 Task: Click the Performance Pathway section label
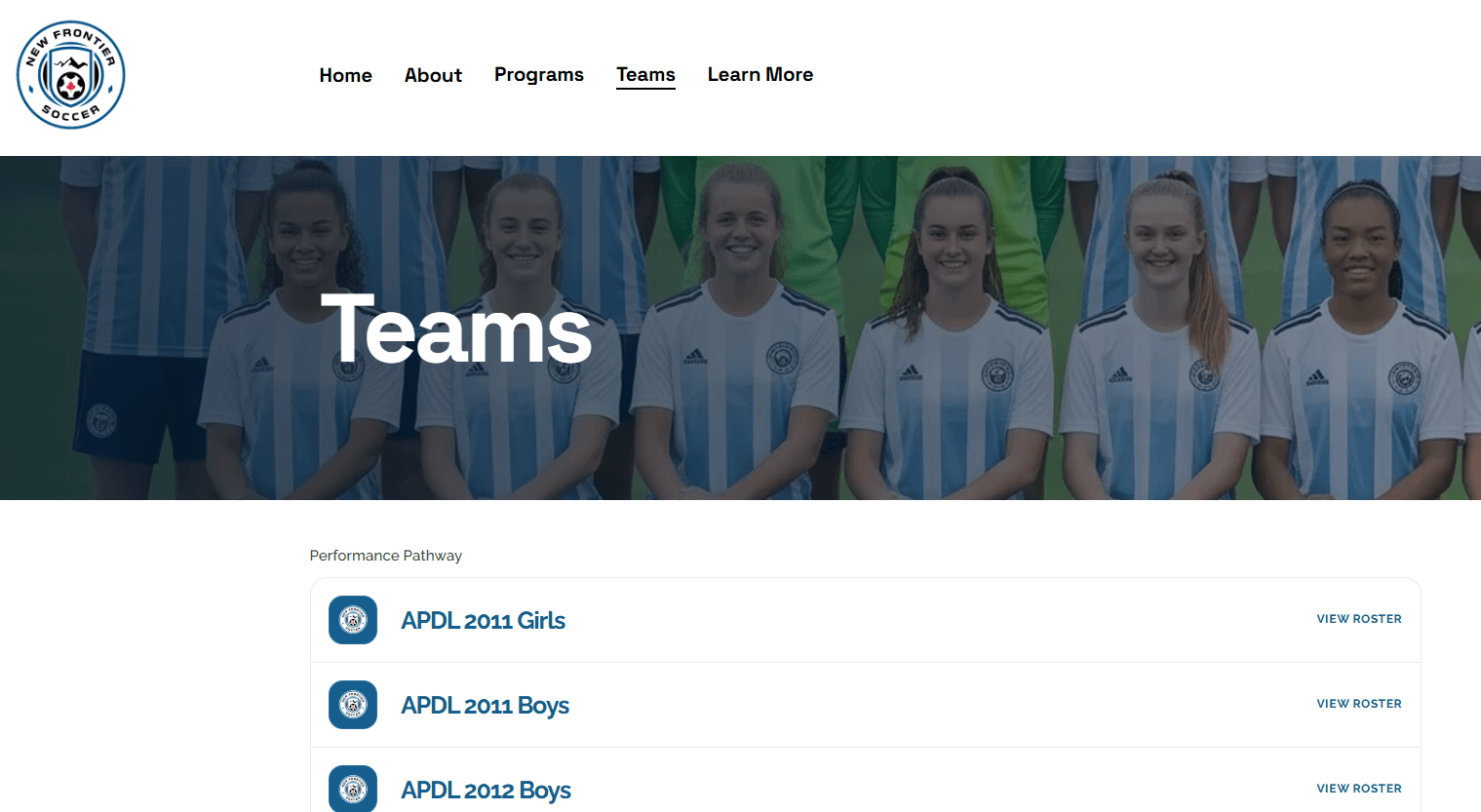386,556
